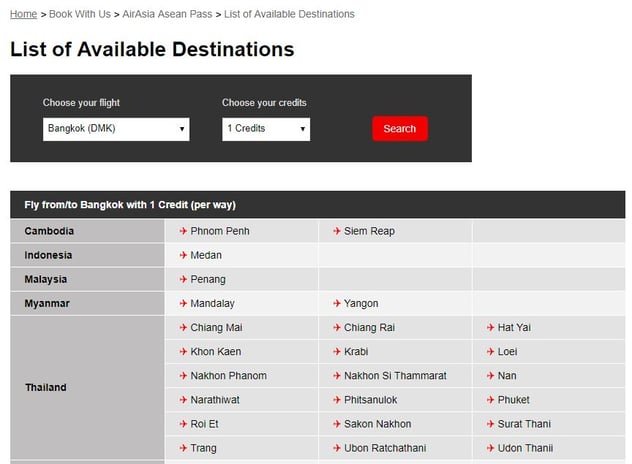
Task: Click the plane icon beside Sakon Nakhon
Action: pos(337,424)
